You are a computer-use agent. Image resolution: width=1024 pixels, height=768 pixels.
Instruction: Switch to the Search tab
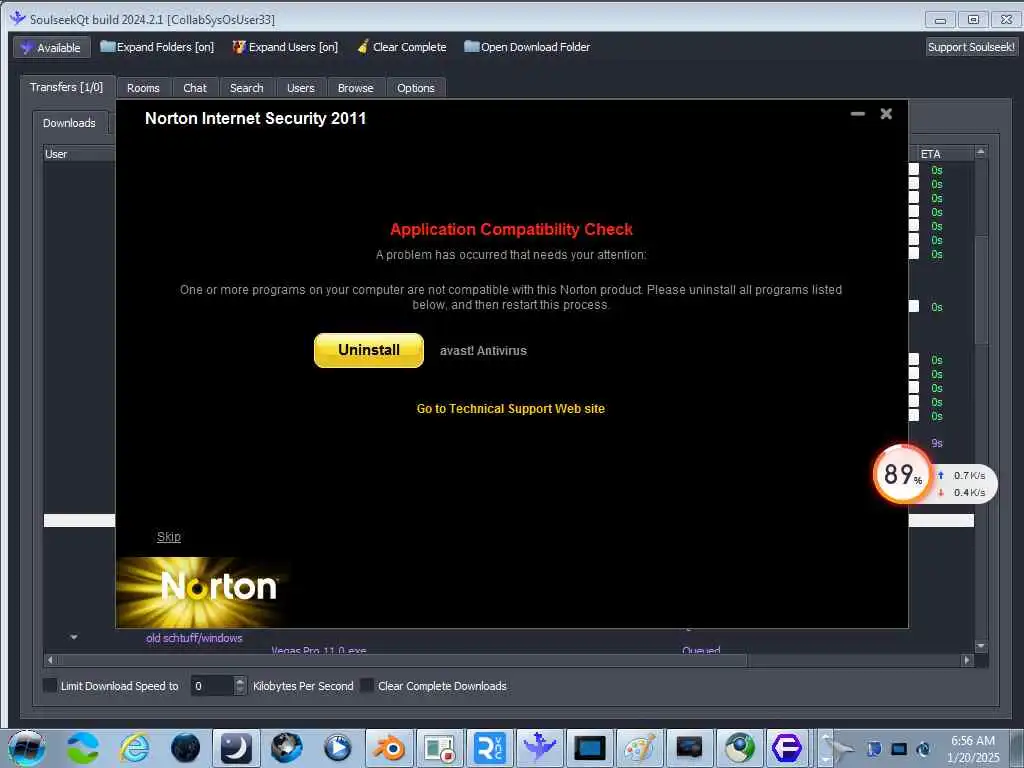[x=246, y=88]
